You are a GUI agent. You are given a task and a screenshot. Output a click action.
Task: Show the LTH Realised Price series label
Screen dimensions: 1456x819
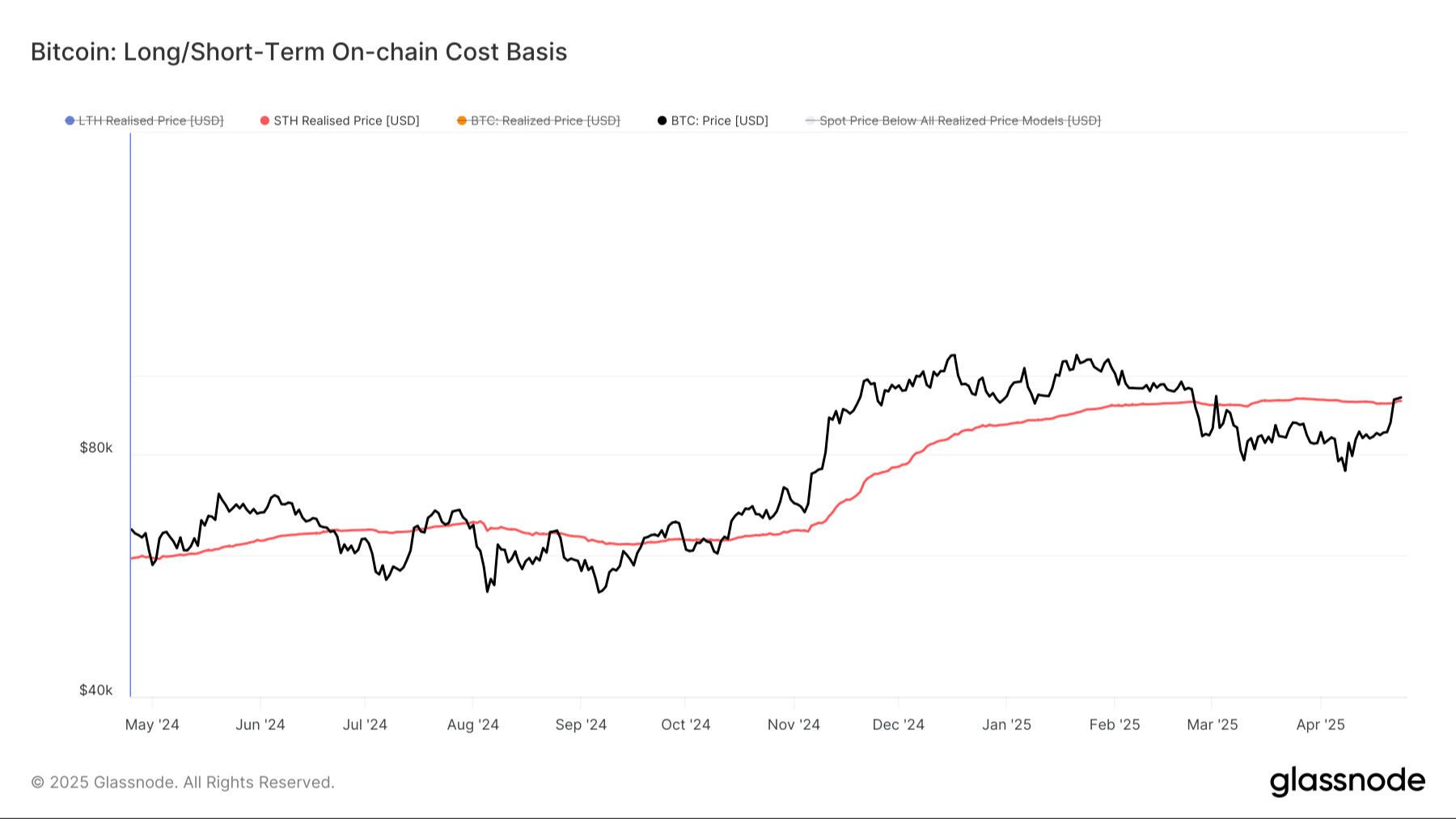[x=150, y=121]
